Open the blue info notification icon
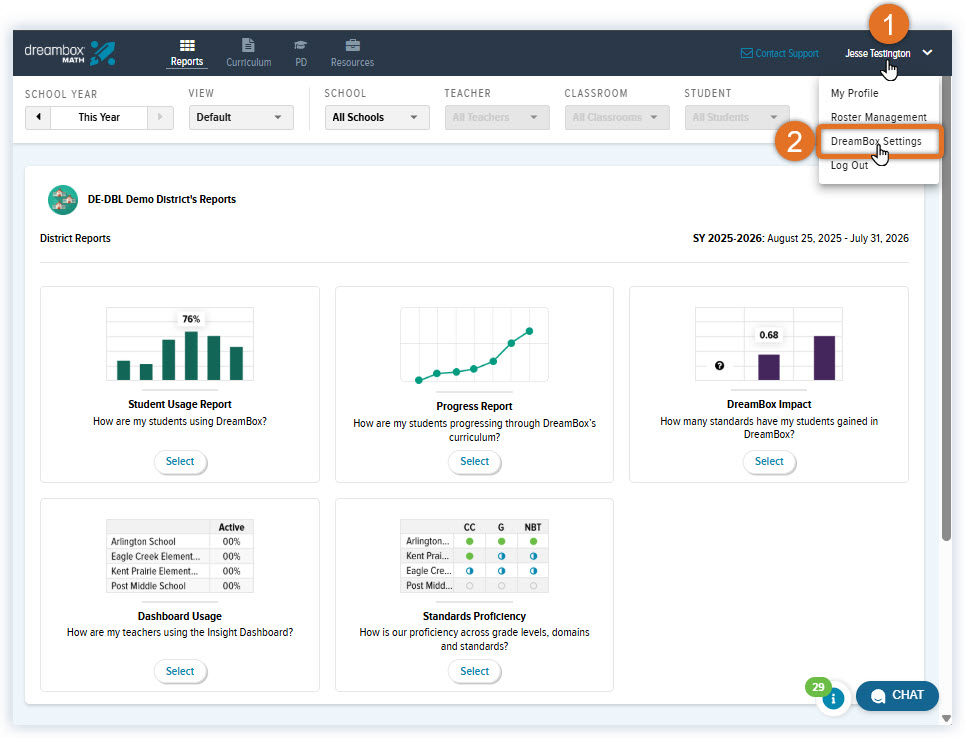Screen dimensions: 965x738 pyautogui.click(x=833, y=699)
